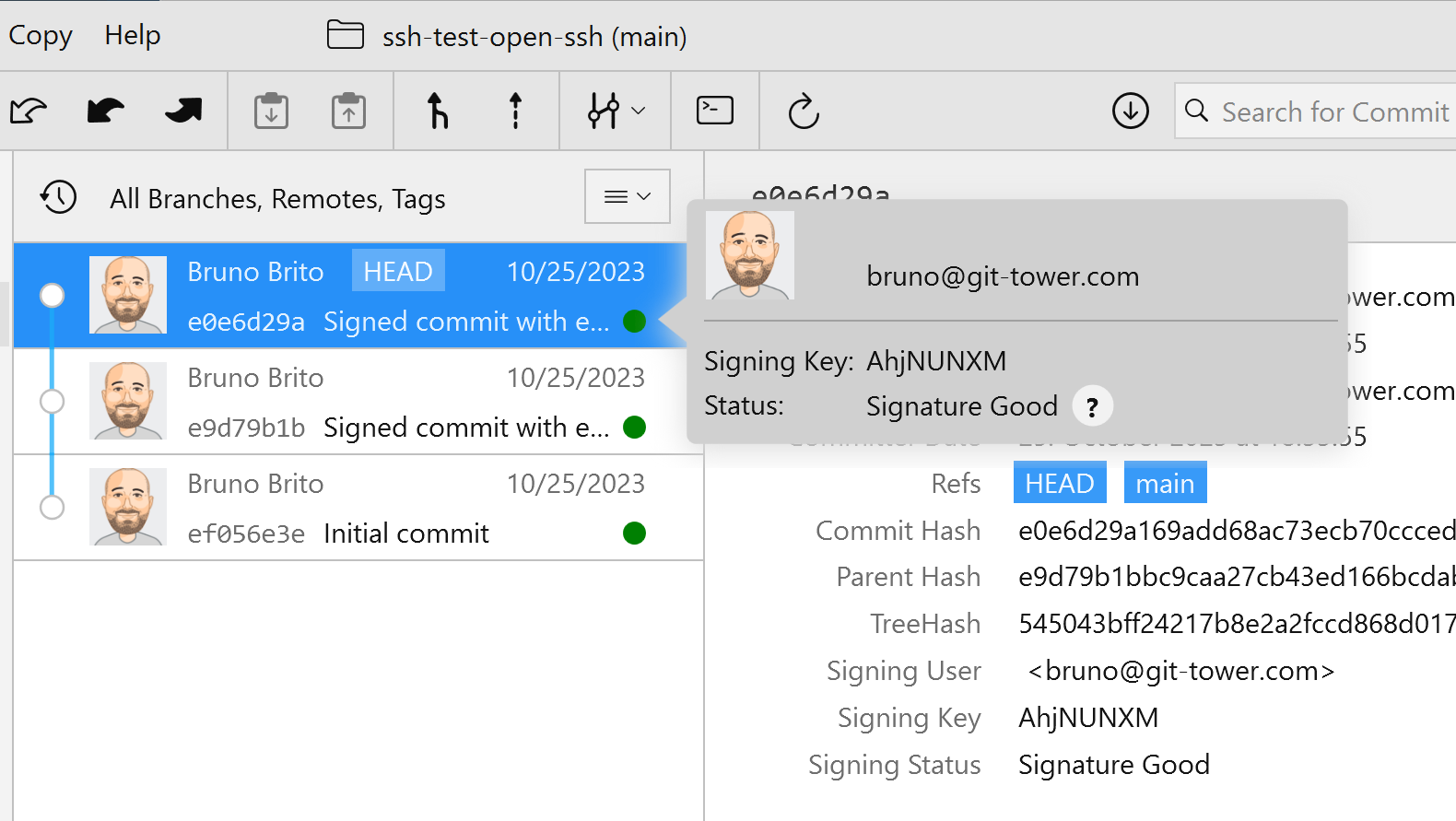Viewport: 1456px width, 821px height.
Task: Click the history clock icon
Action: [x=58, y=197]
